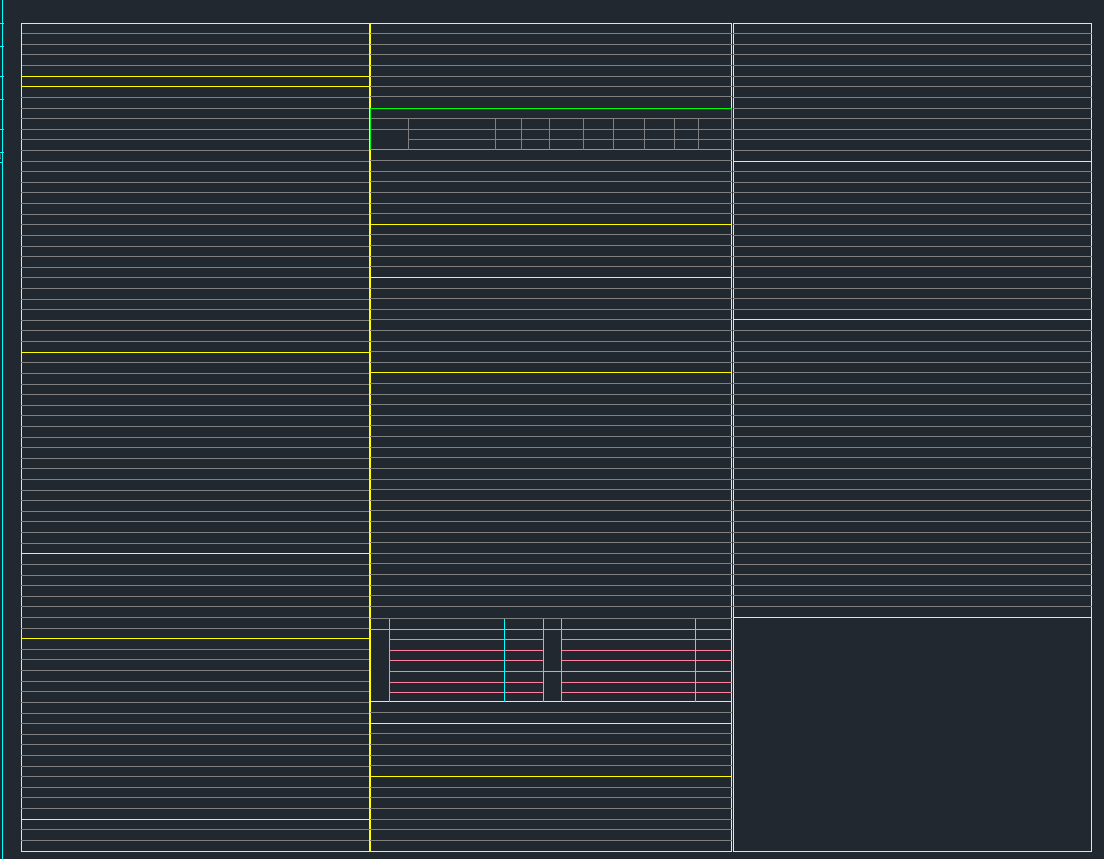Select the lowest yellow line in middle column
Image resolution: width=1104 pixels, height=859 pixels.
click(x=550, y=776)
